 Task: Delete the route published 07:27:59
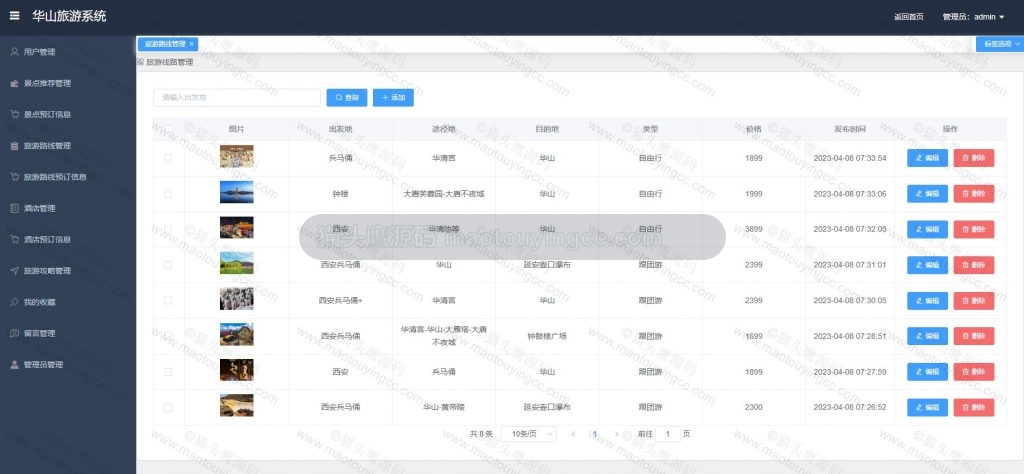coord(974,371)
